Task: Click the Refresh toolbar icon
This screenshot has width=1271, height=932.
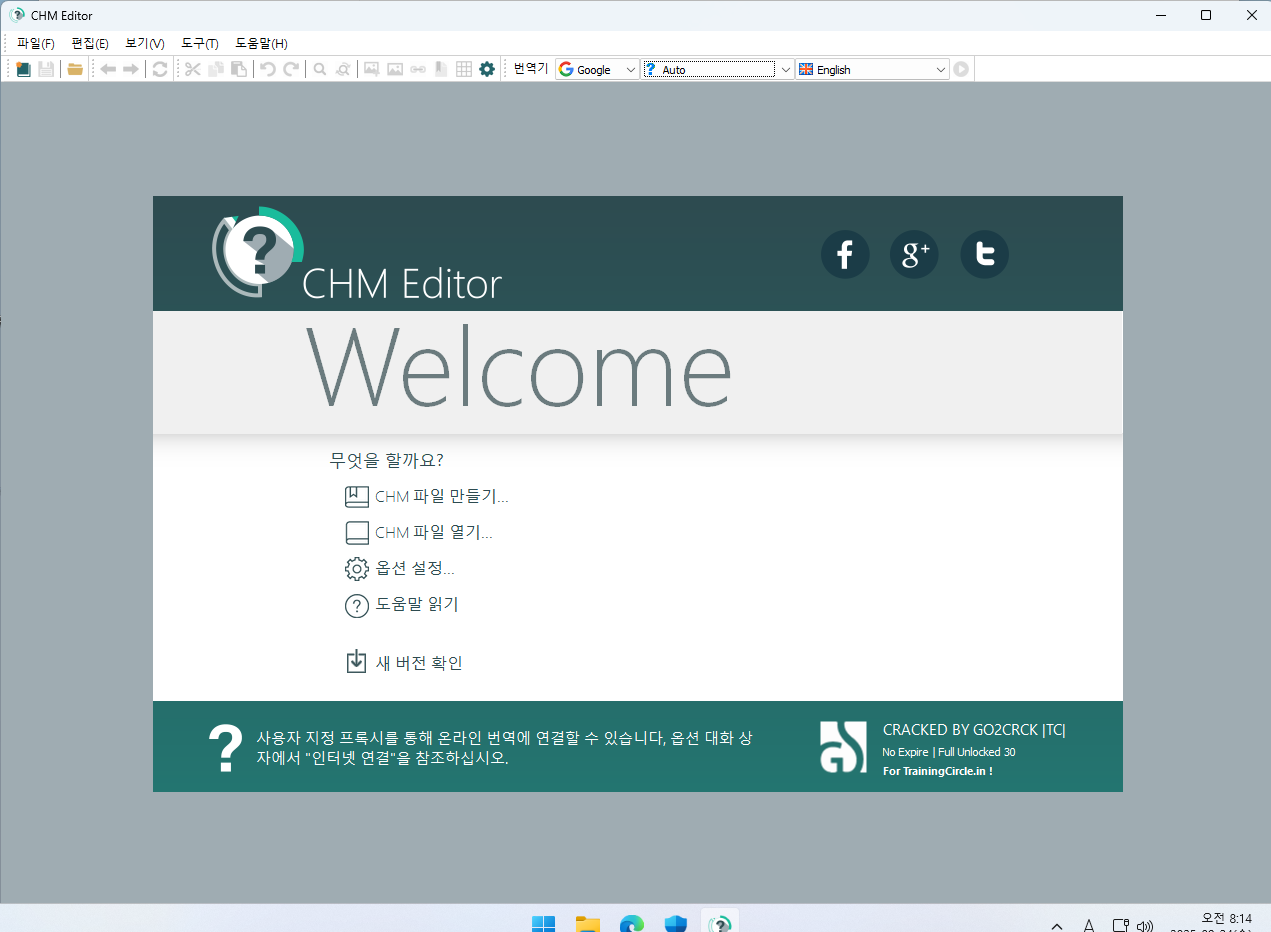Action: tap(160, 69)
